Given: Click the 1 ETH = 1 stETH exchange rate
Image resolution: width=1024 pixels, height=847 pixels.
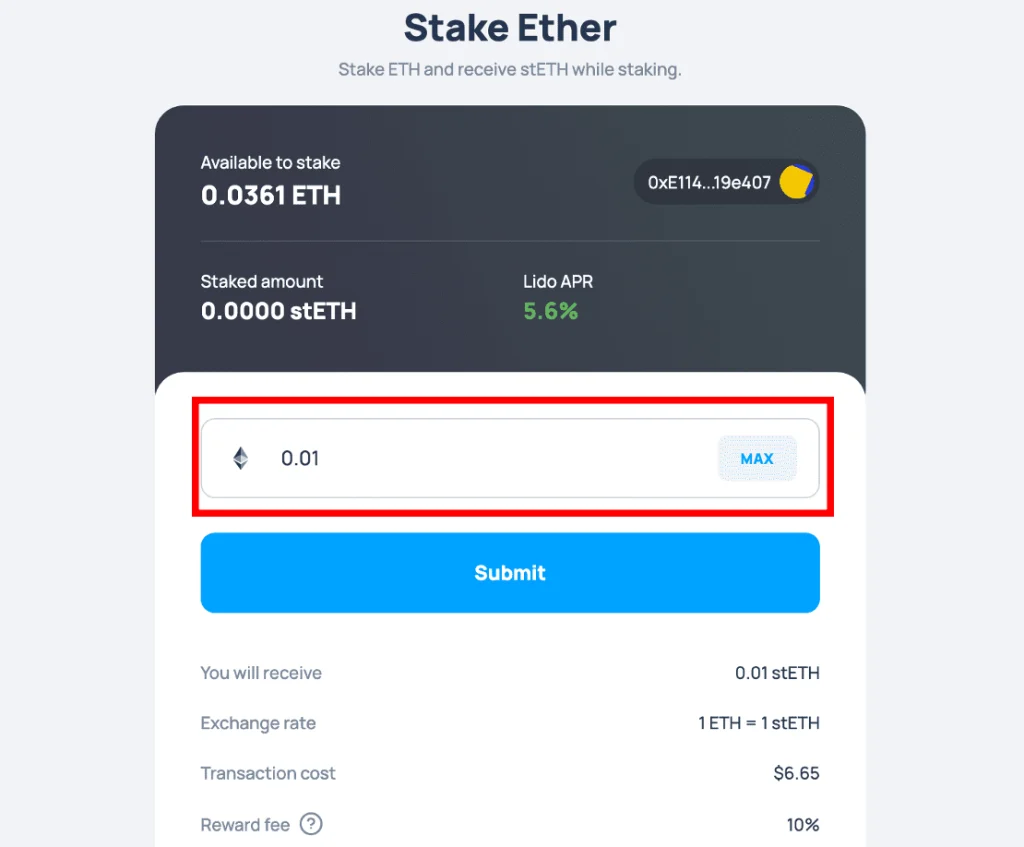Looking at the screenshot, I should pos(759,723).
